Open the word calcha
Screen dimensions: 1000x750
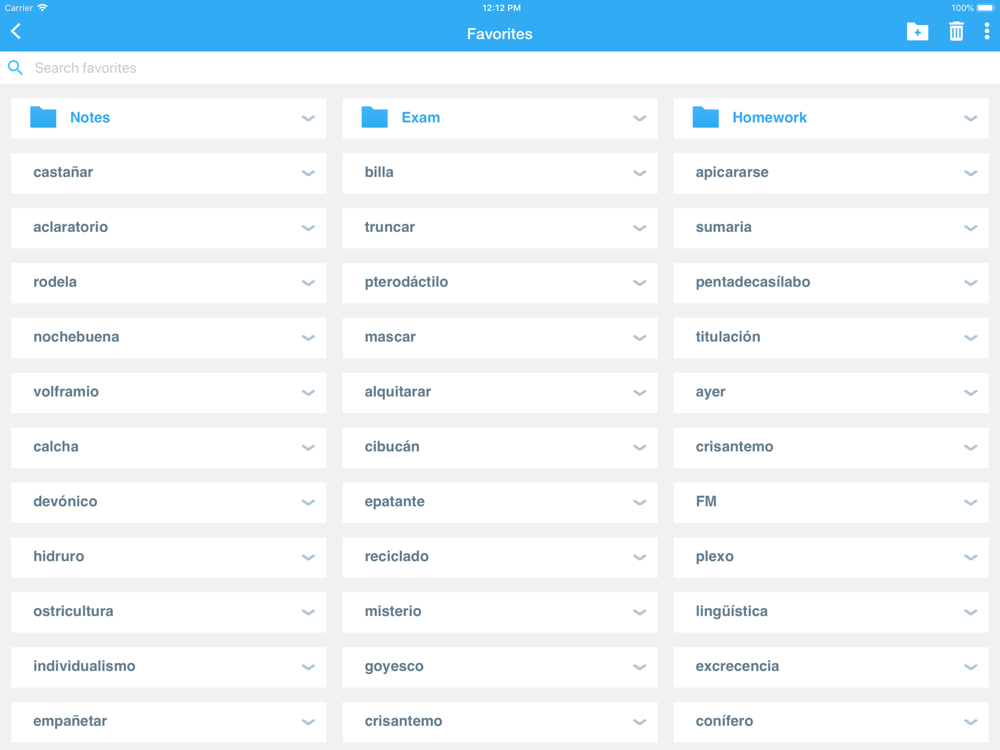(x=56, y=446)
